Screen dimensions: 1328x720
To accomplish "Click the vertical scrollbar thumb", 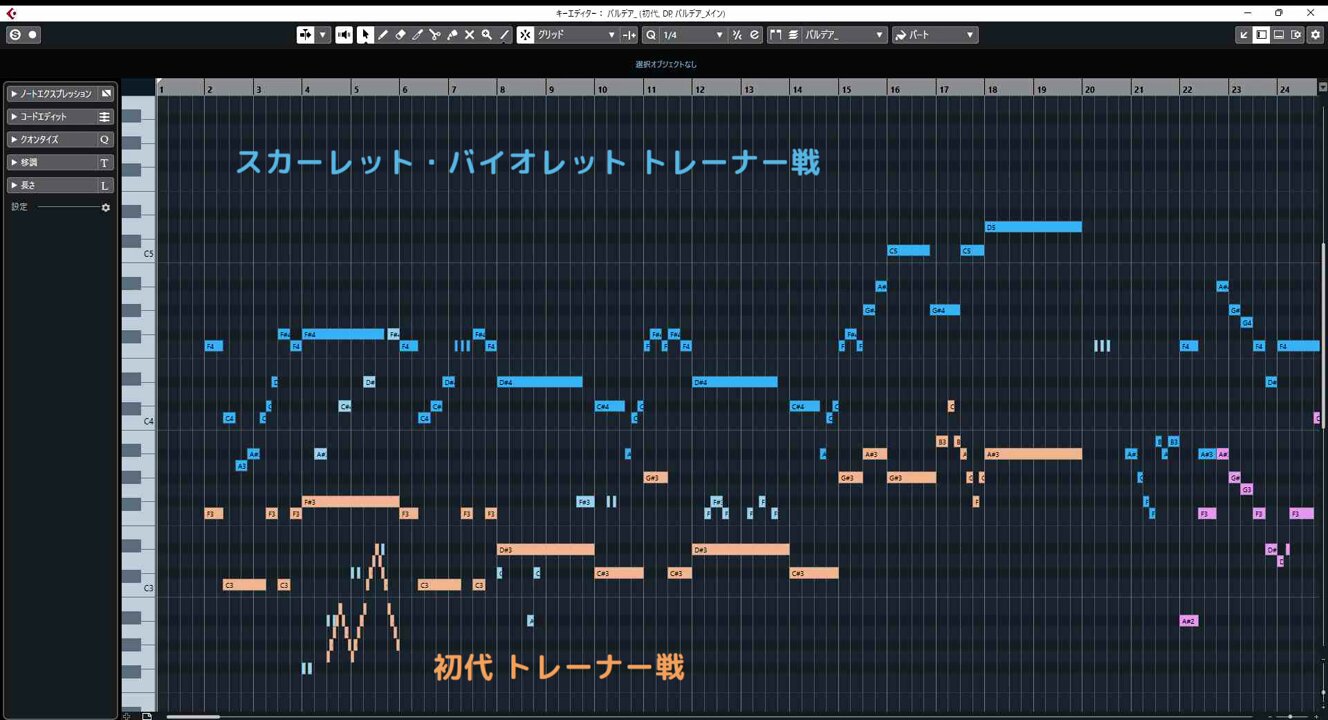I will 1324,335.
